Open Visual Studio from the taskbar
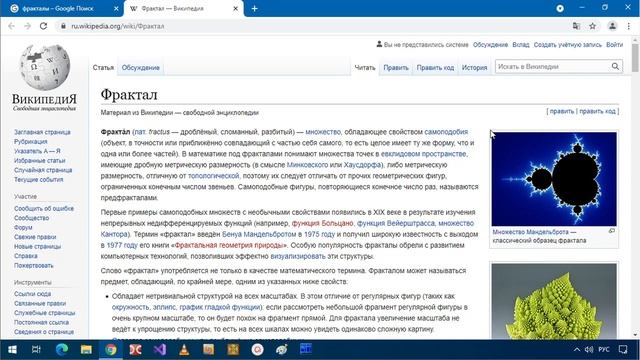Image resolution: width=640 pixels, height=360 pixels. 160,350
